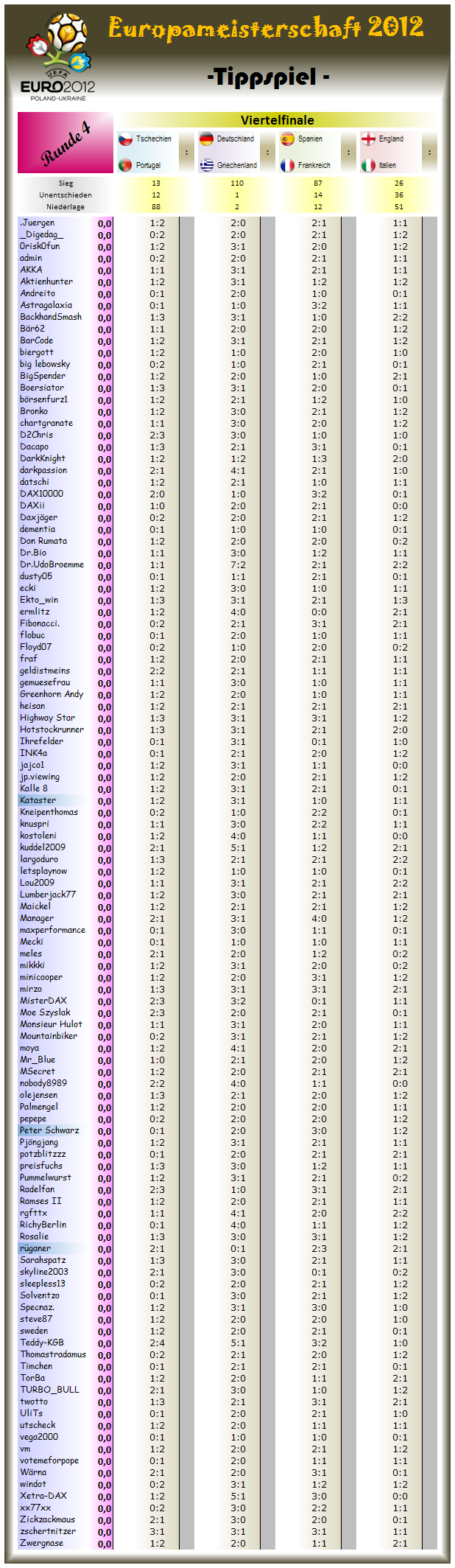Open the user Peter Schwarz

click(x=49, y=1130)
